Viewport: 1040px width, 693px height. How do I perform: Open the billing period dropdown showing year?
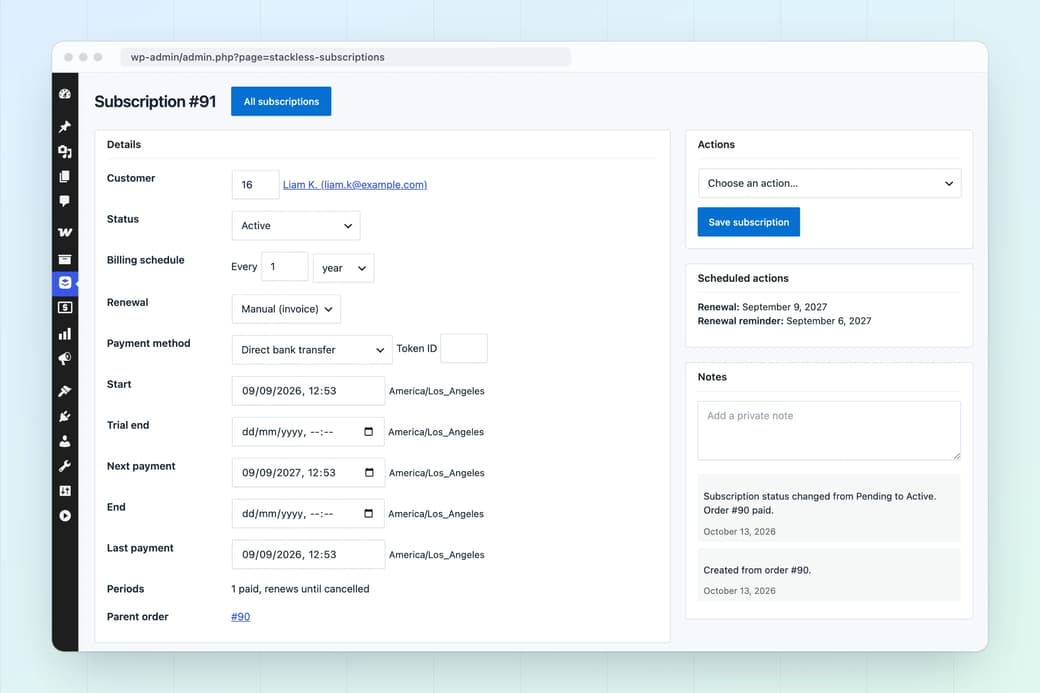click(344, 268)
